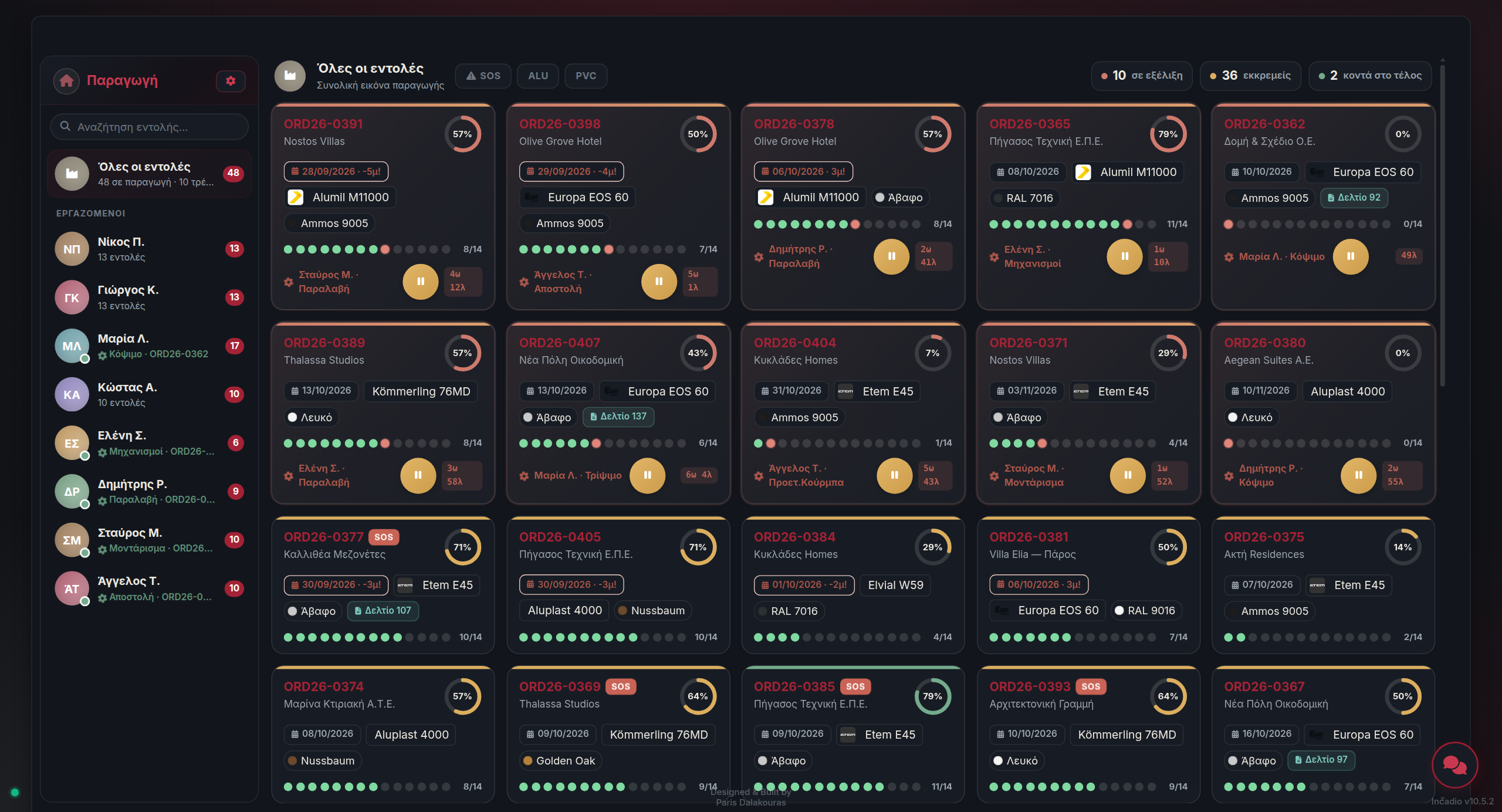Viewport: 1502px width, 812px height.
Task: Open Δελτίο 92 on order ORD26-0362
Action: [1354, 198]
